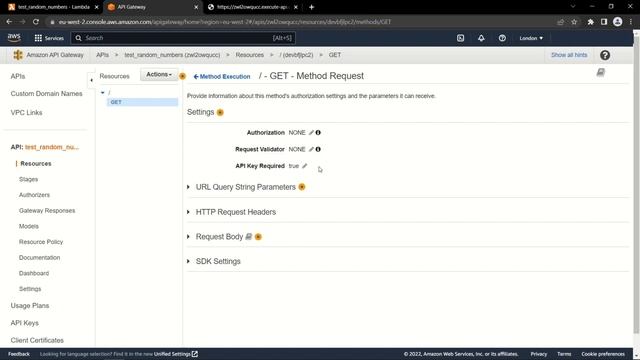Screen dimensions: 640x360
Task: Click the documentation icon next to Request Body
Action: [248, 237]
